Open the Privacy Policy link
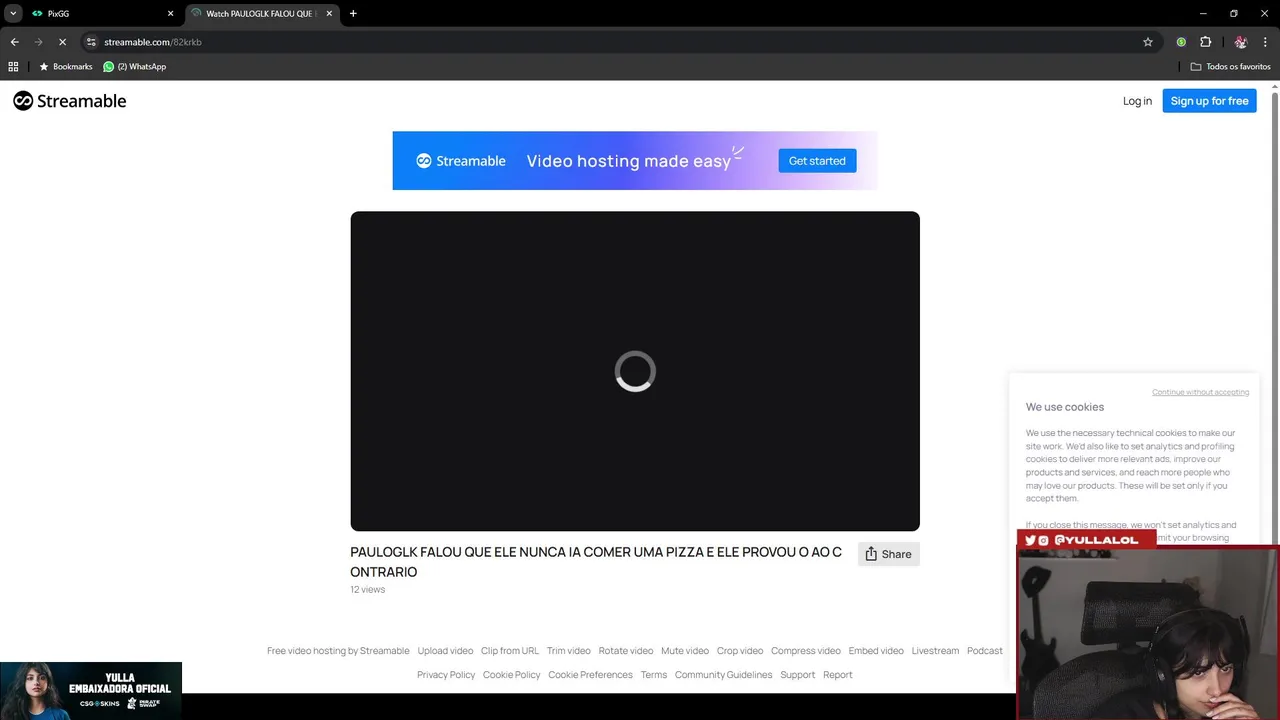The width and height of the screenshot is (1280, 720). 446,675
